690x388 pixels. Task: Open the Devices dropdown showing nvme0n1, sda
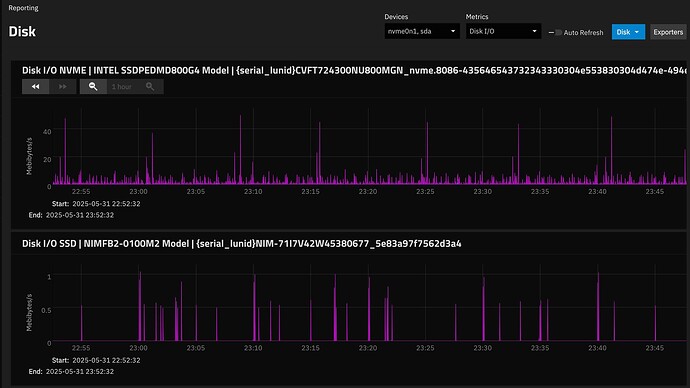(422, 31)
